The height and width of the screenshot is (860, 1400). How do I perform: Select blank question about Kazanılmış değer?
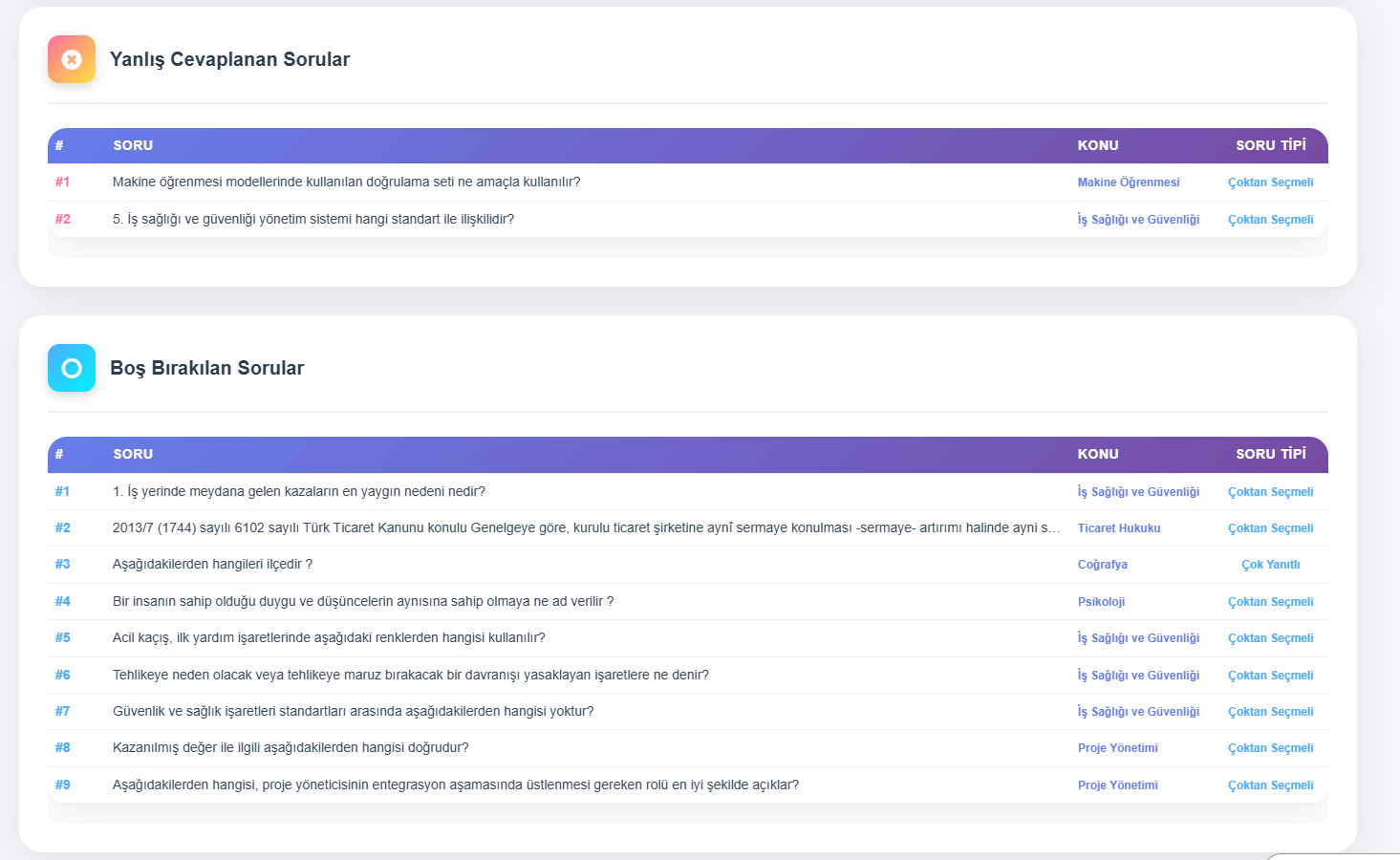click(x=291, y=747)
